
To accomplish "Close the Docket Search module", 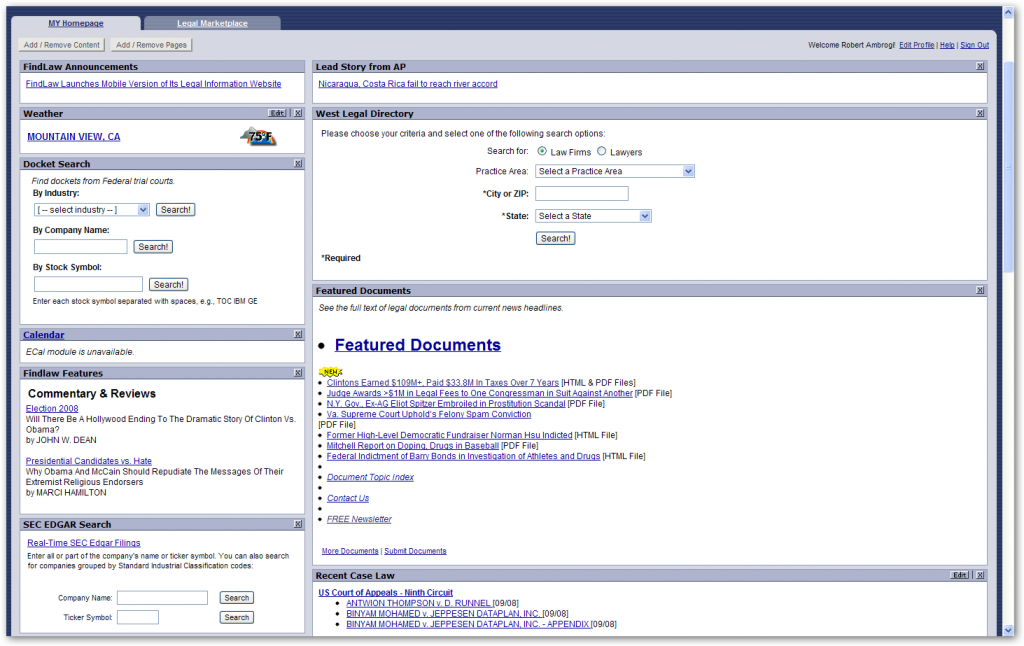I will 298,164.
